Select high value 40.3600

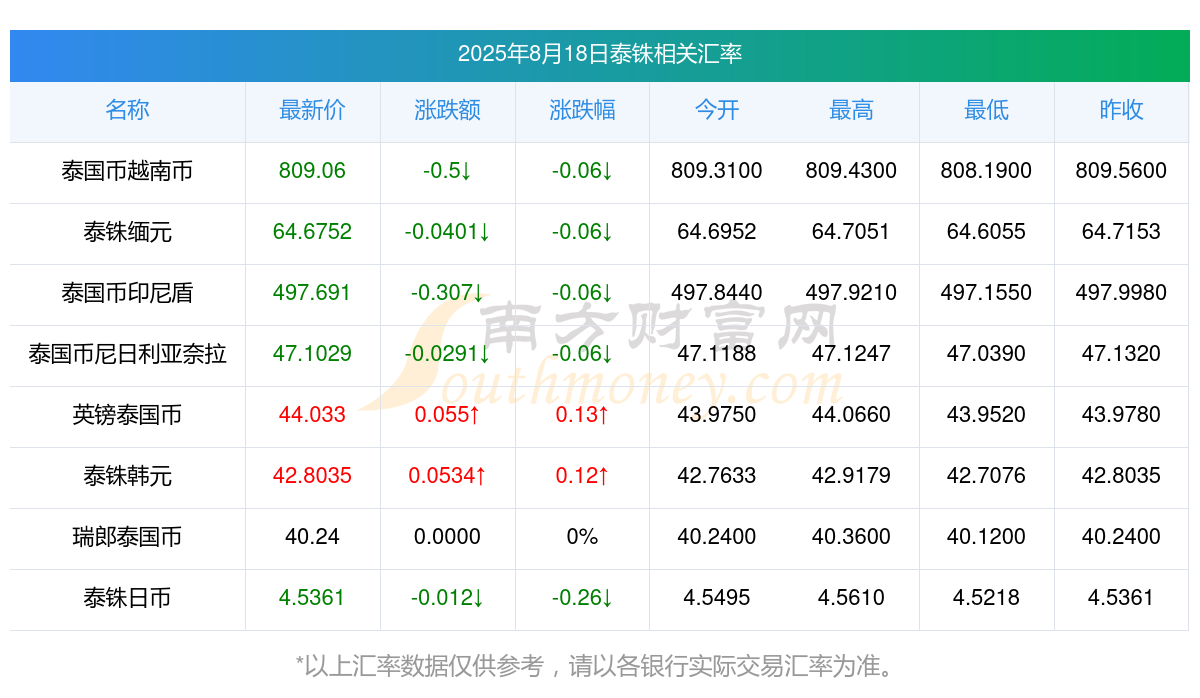point(851,537)
